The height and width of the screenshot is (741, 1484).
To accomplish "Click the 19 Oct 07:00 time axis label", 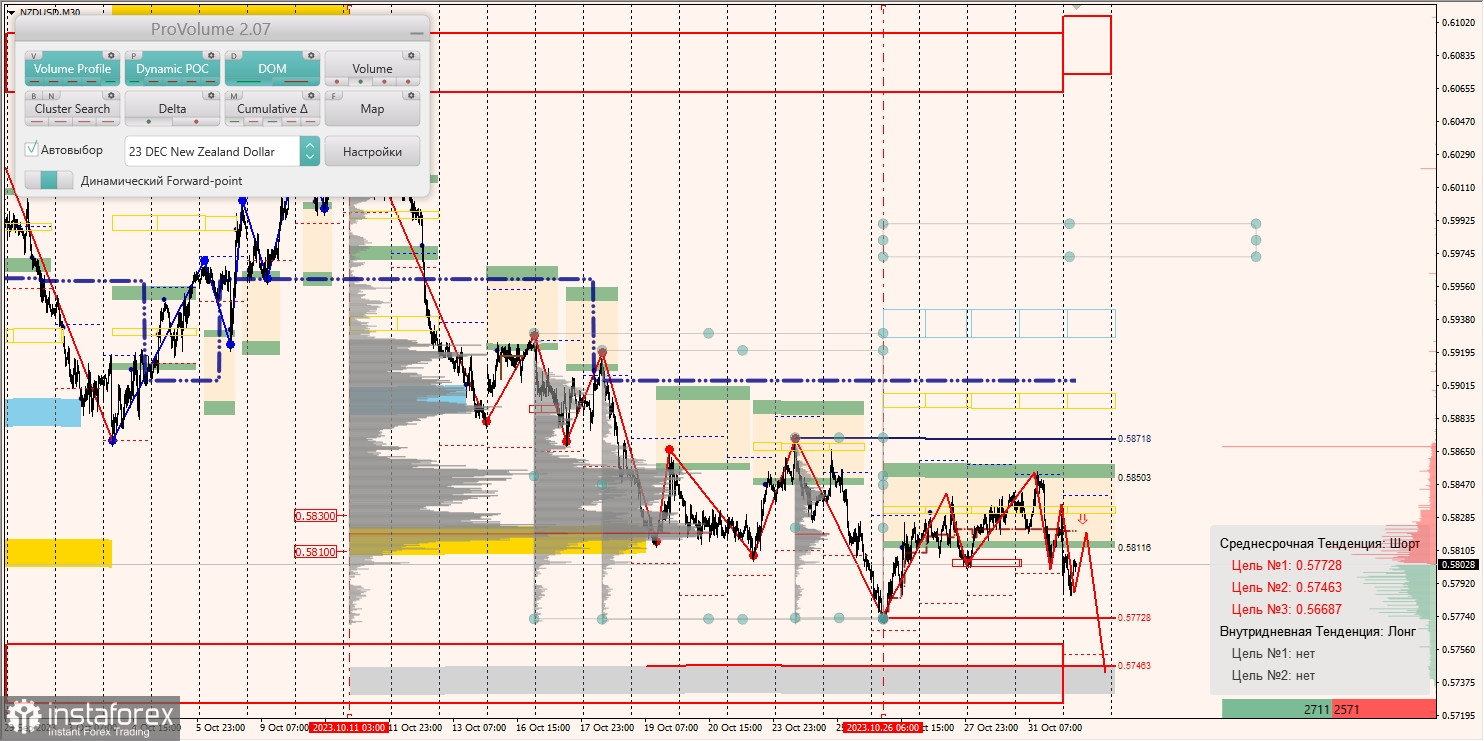I will click(x=673, y=728).
